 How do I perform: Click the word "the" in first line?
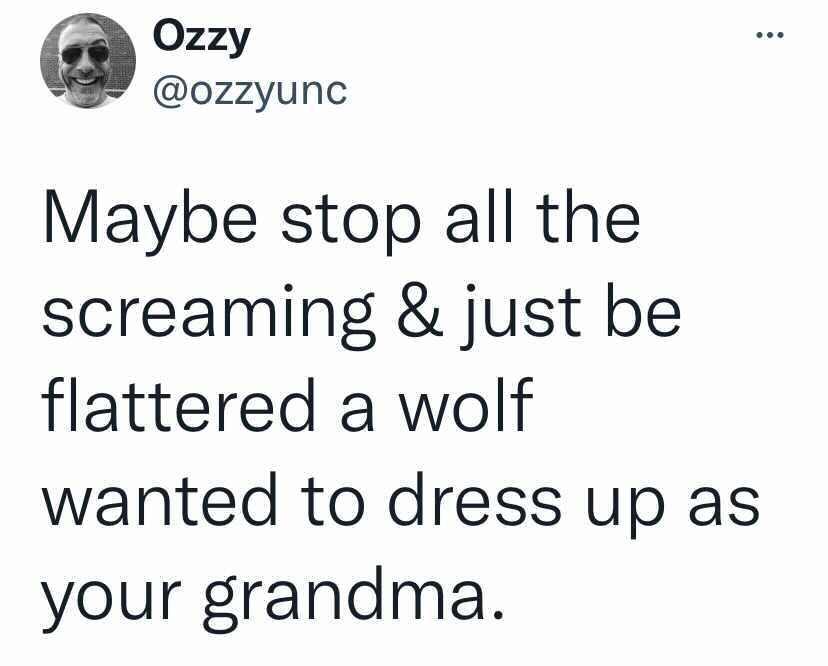(588, 217)
